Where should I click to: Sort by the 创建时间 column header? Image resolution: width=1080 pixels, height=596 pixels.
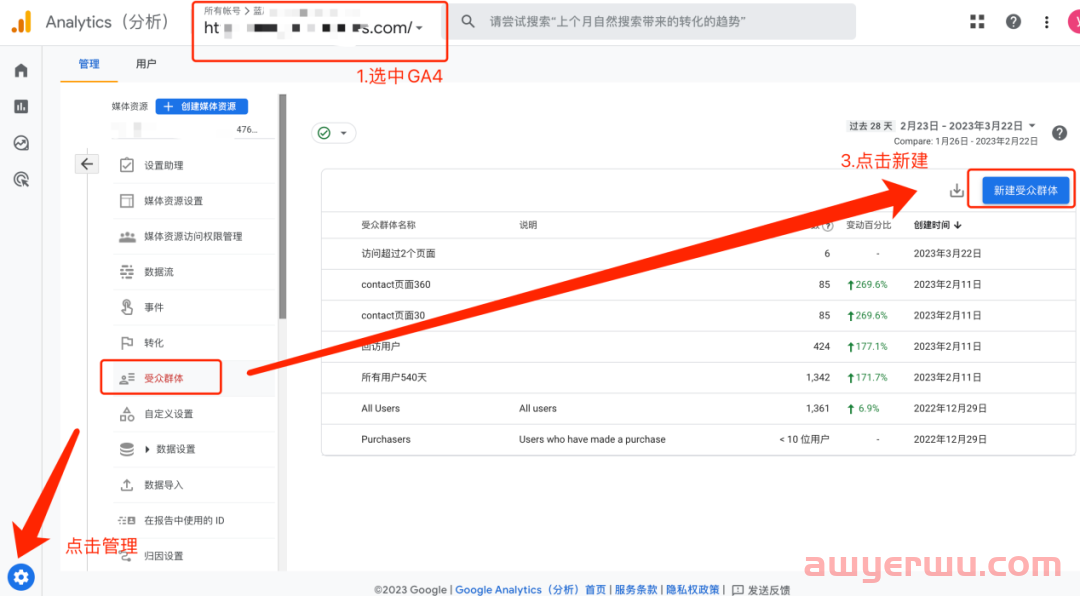tap(937, 225)
